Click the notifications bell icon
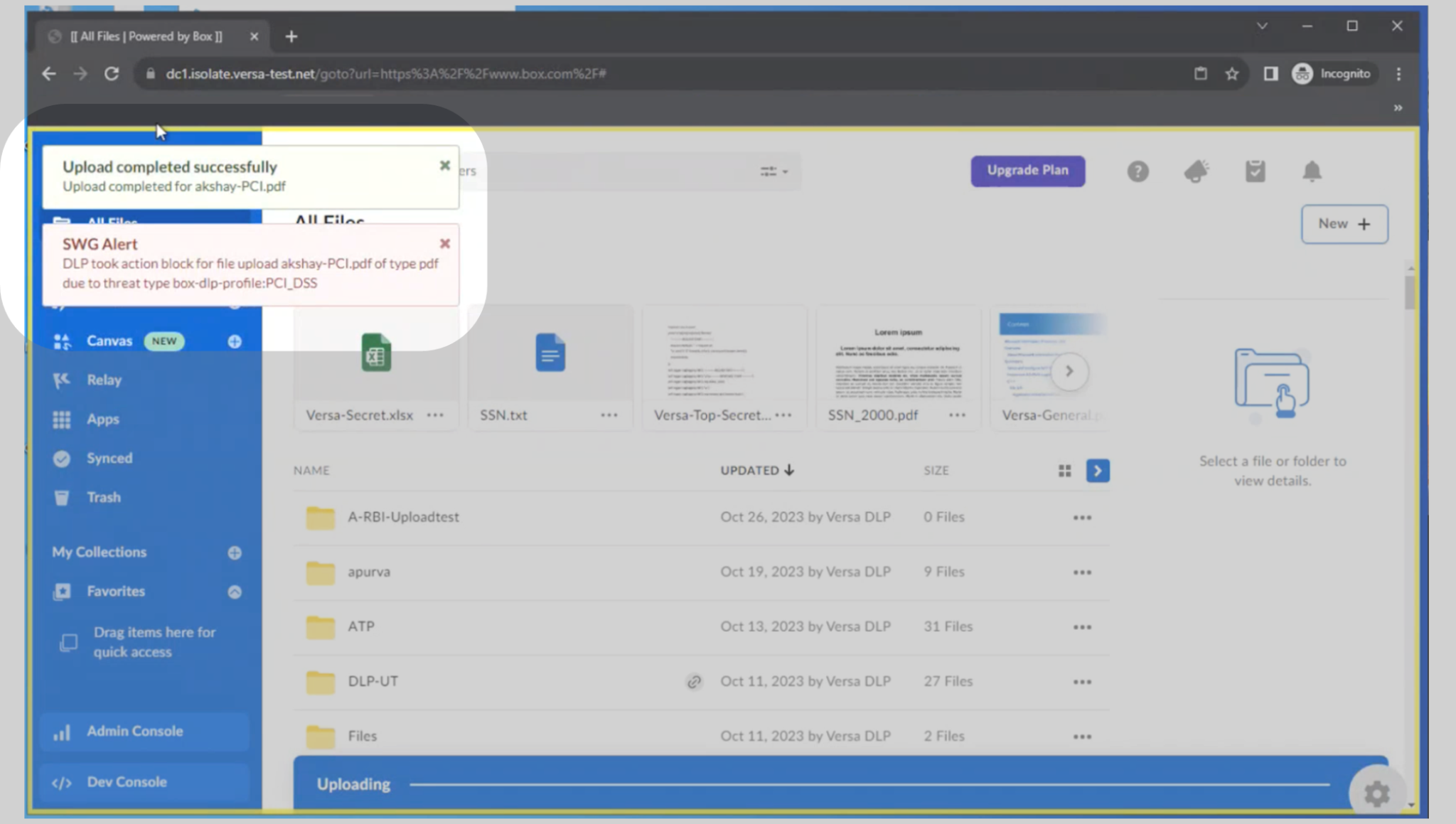 click(x=1311, y=171)
